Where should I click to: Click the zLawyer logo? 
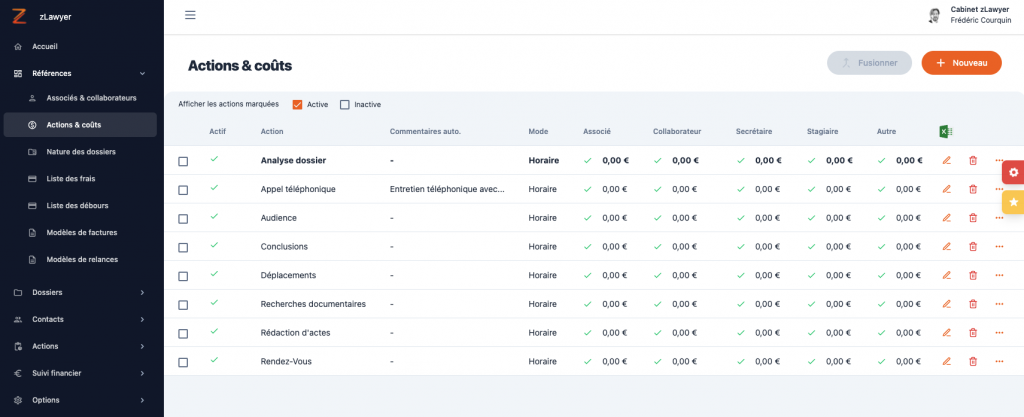[x=18, y=17]
